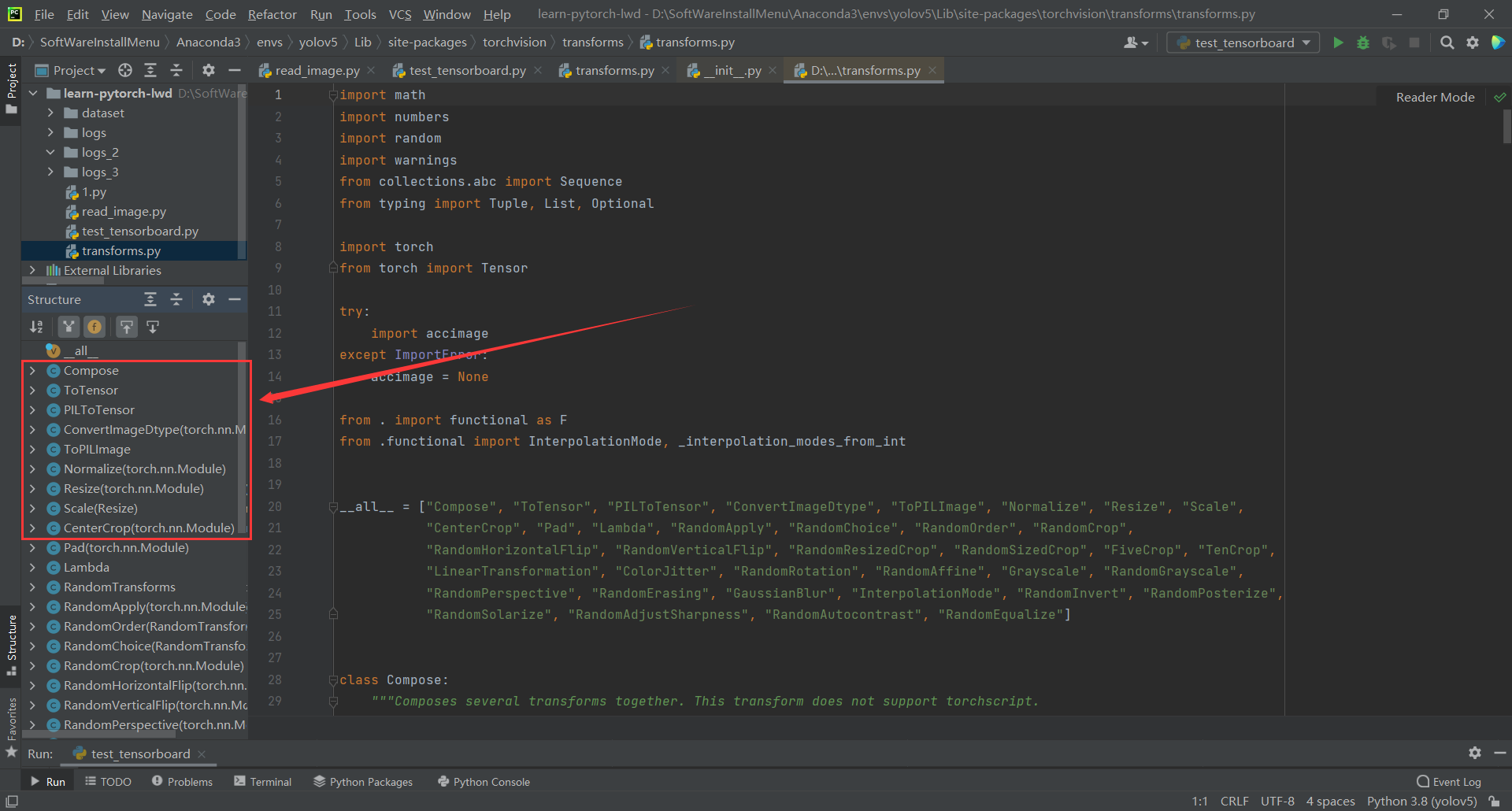Open the Problems tool window
Viewport: 1512px width, 811px height.
click(x=182, y=781)
